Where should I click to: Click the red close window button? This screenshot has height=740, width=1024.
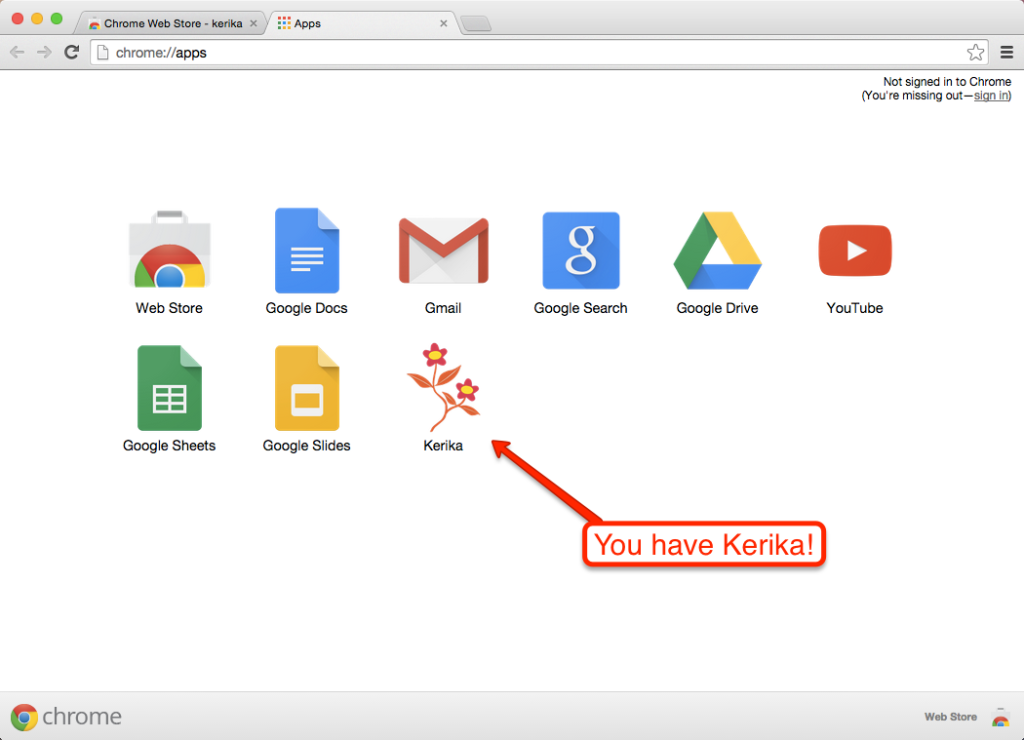(18, 19)
